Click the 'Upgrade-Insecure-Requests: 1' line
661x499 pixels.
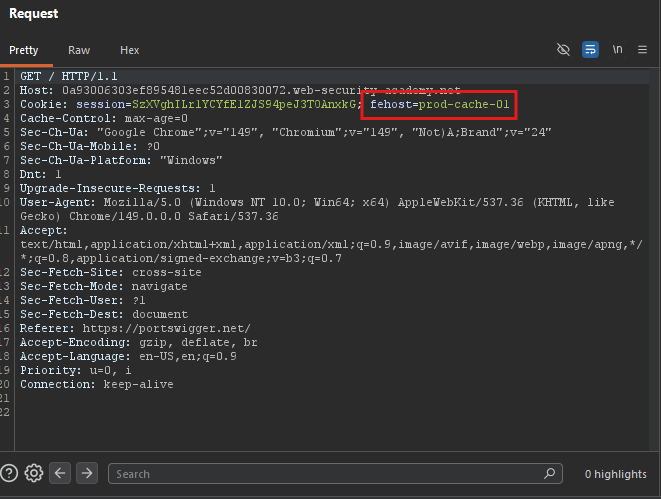point(118,188)
